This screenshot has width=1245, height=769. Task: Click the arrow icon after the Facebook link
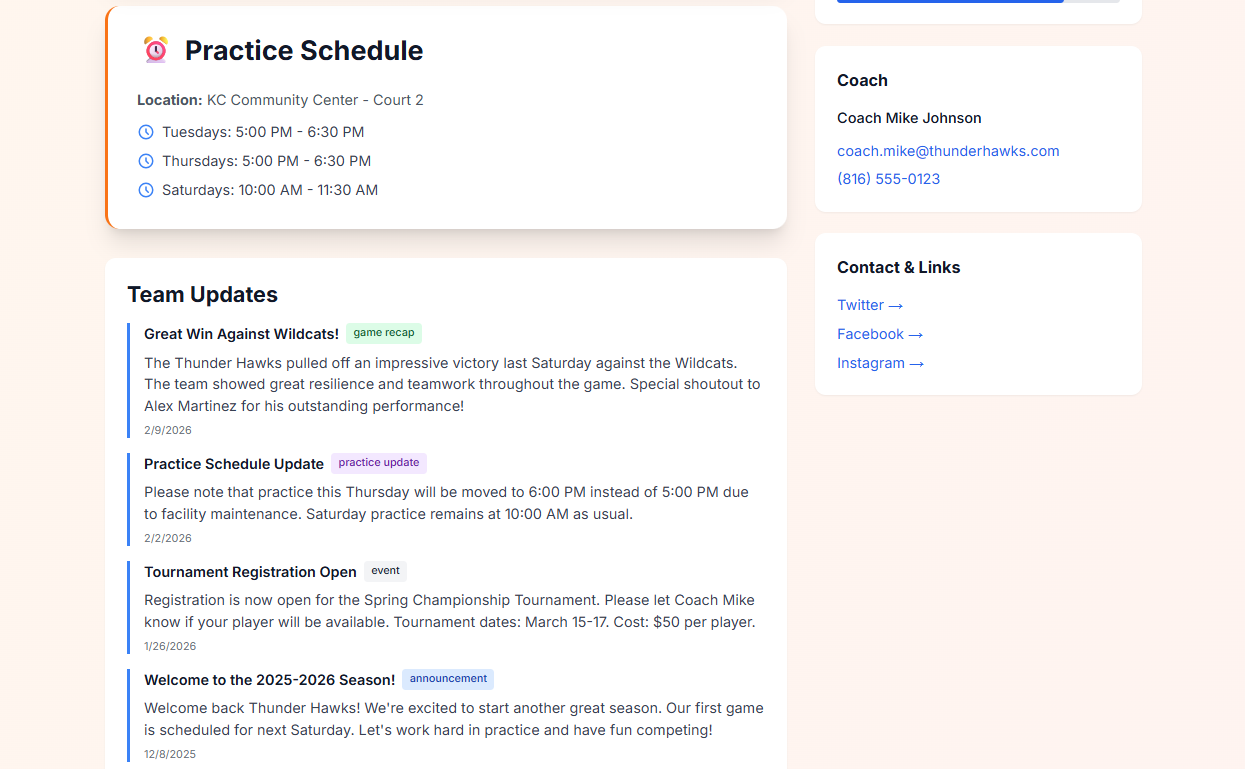coord(916,334)
